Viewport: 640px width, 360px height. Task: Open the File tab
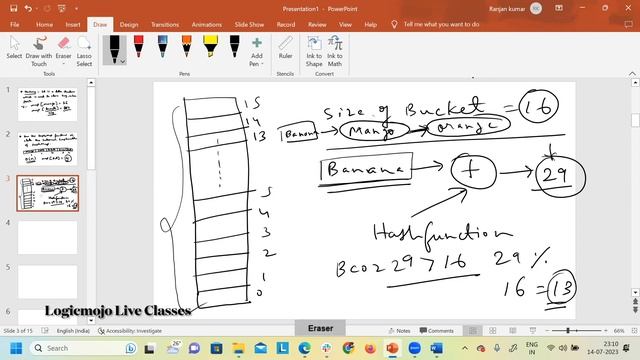pos(15,24)
